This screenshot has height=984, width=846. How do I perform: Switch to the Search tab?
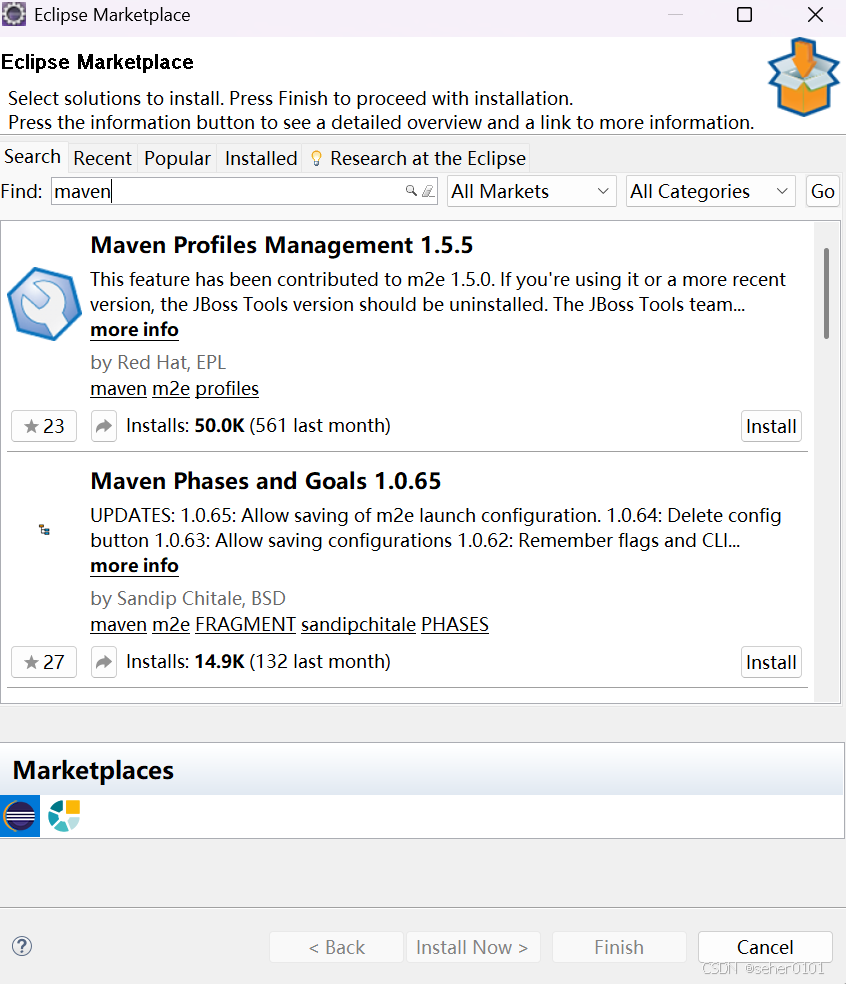(x=33, y=156)
